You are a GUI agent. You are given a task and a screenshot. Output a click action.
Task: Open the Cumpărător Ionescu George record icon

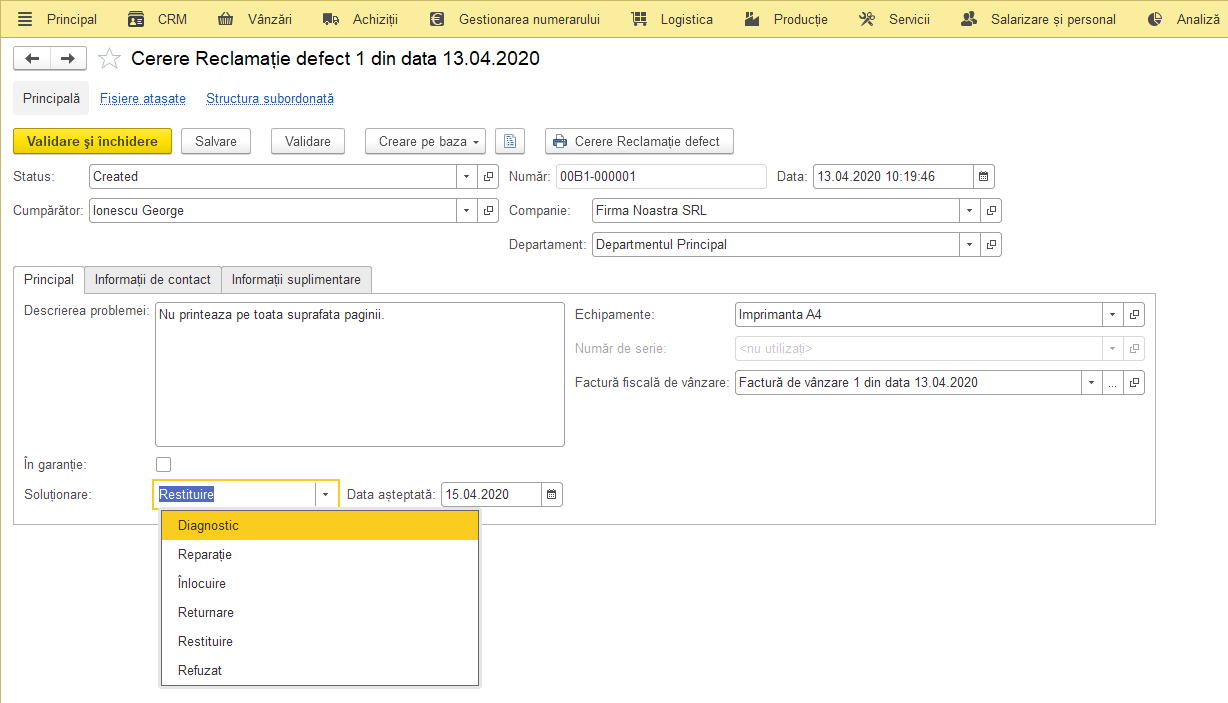click(488, 210)
